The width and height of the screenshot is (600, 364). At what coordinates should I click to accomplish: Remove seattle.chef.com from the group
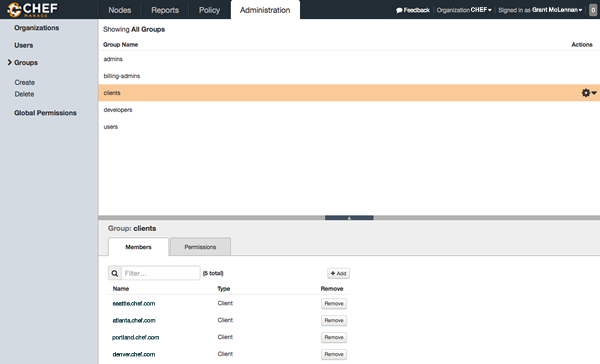(334, 304)
